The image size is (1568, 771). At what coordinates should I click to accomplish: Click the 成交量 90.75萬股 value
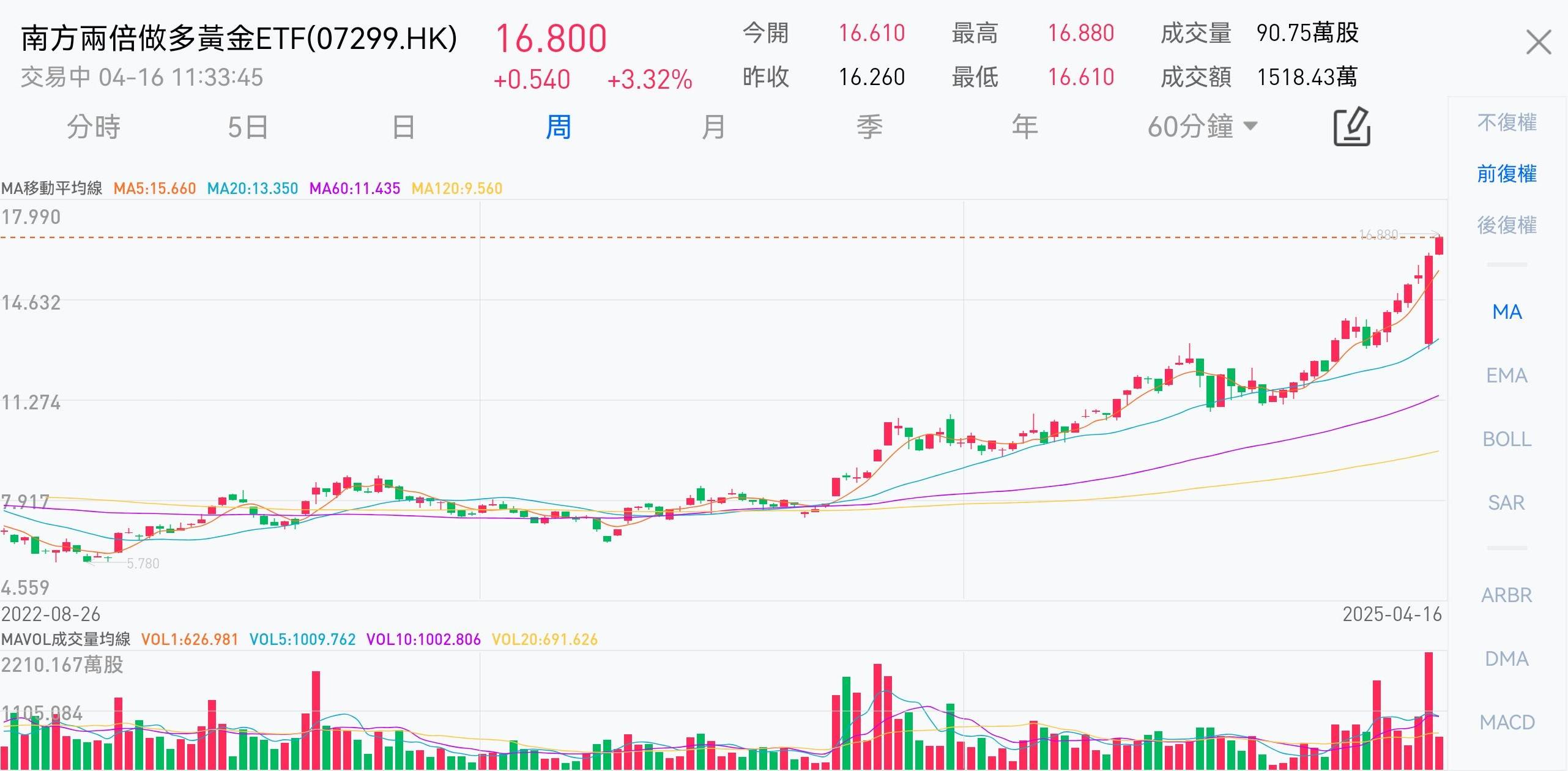(1307, 33)
